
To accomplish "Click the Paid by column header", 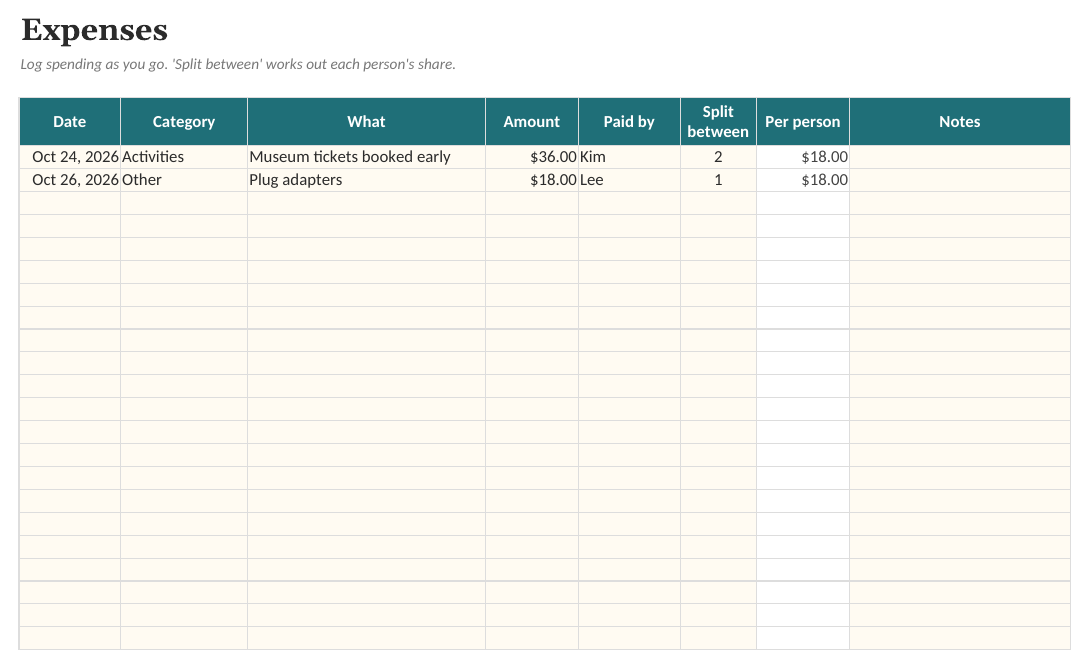I will point(629,122).
